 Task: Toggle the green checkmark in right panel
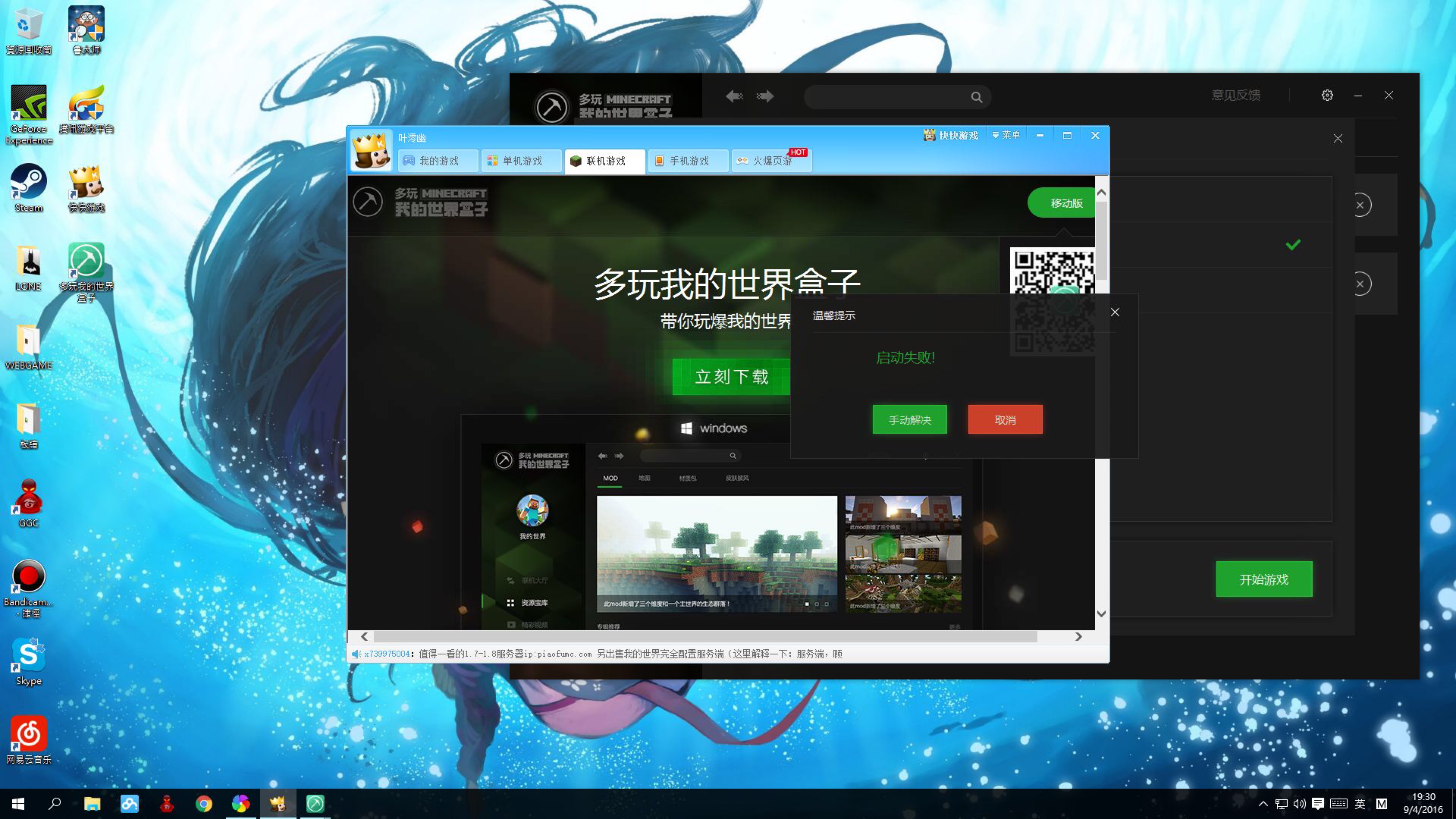[1293, 244]
